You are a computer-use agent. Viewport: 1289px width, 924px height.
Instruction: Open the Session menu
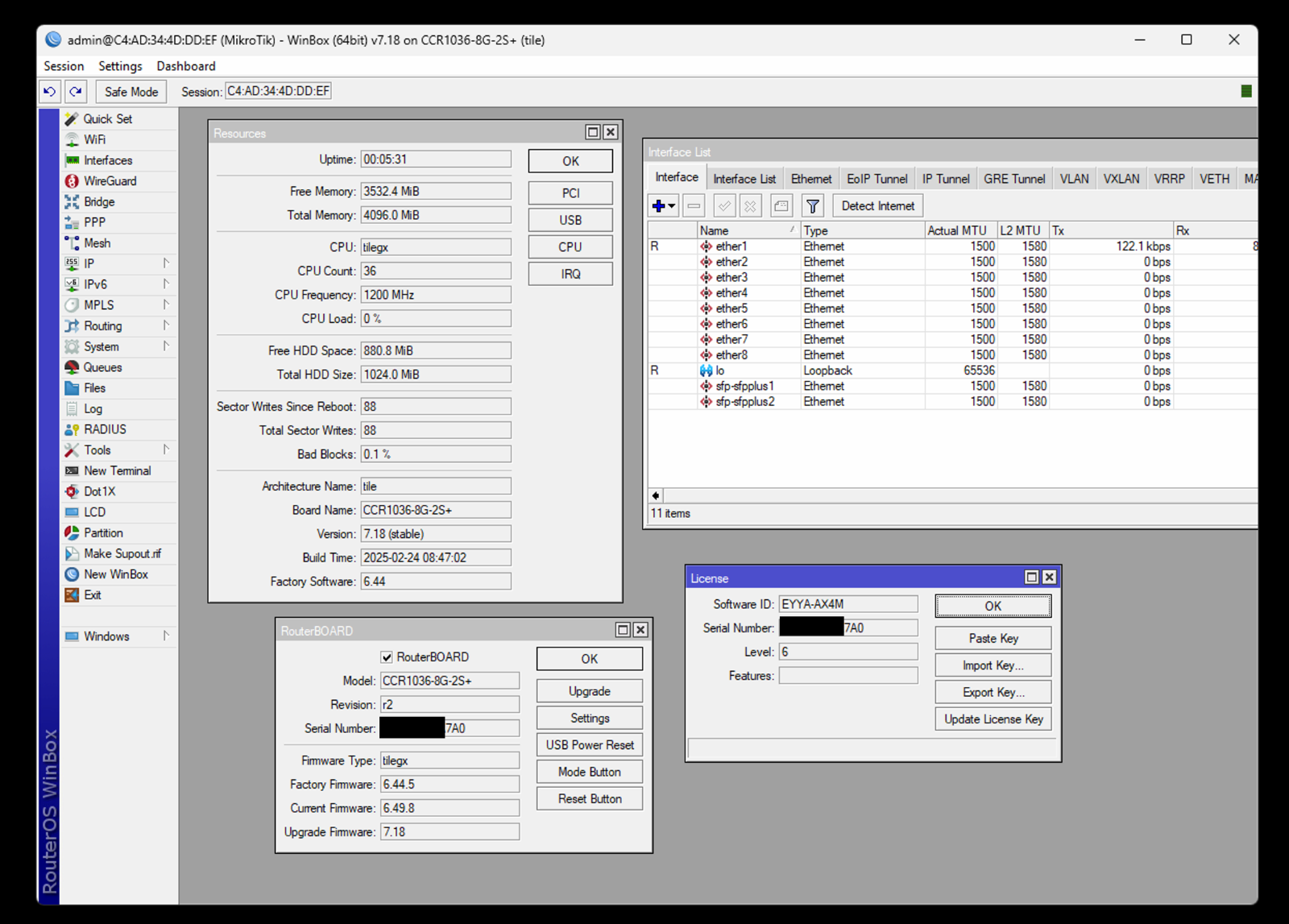pos(64,66)
